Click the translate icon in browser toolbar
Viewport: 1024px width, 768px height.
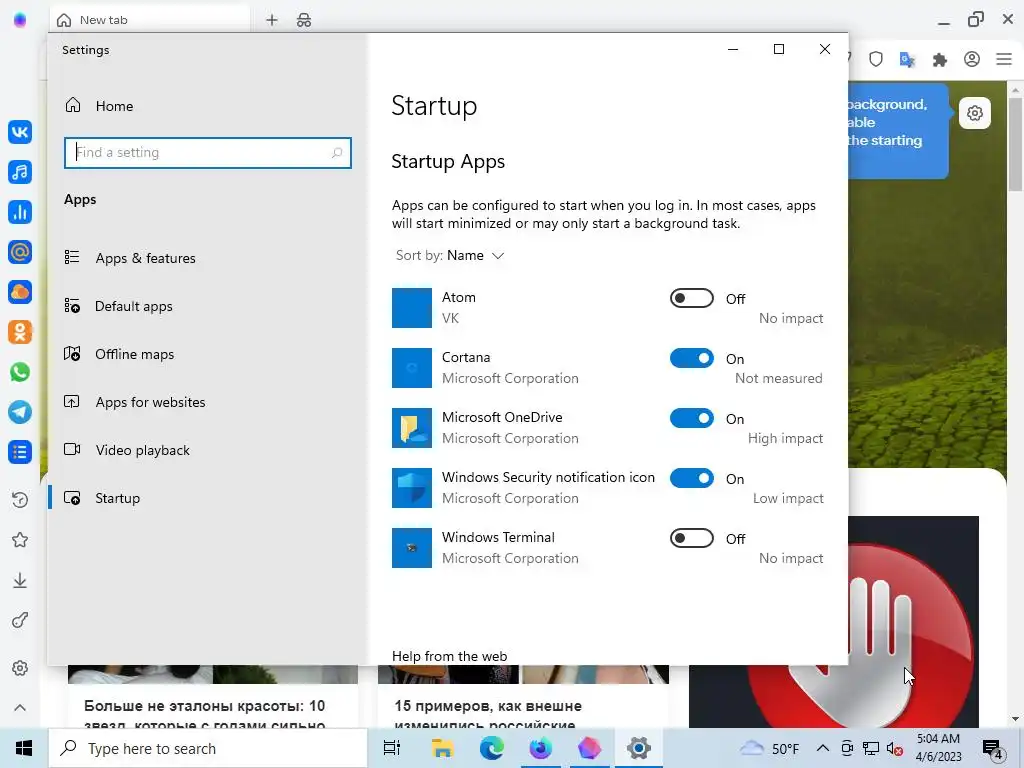[x=907, y=59]
